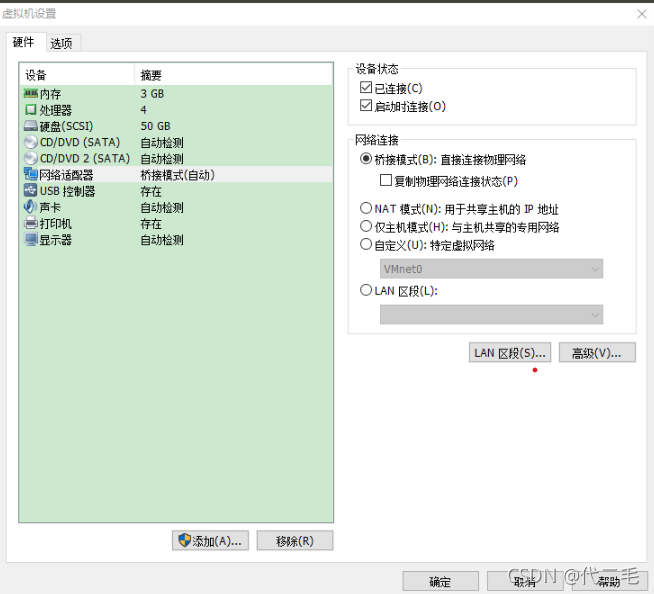Click the CD/DVD 2 (SATA) disc icon
654x594 pixels.
(x=31, y=159)
